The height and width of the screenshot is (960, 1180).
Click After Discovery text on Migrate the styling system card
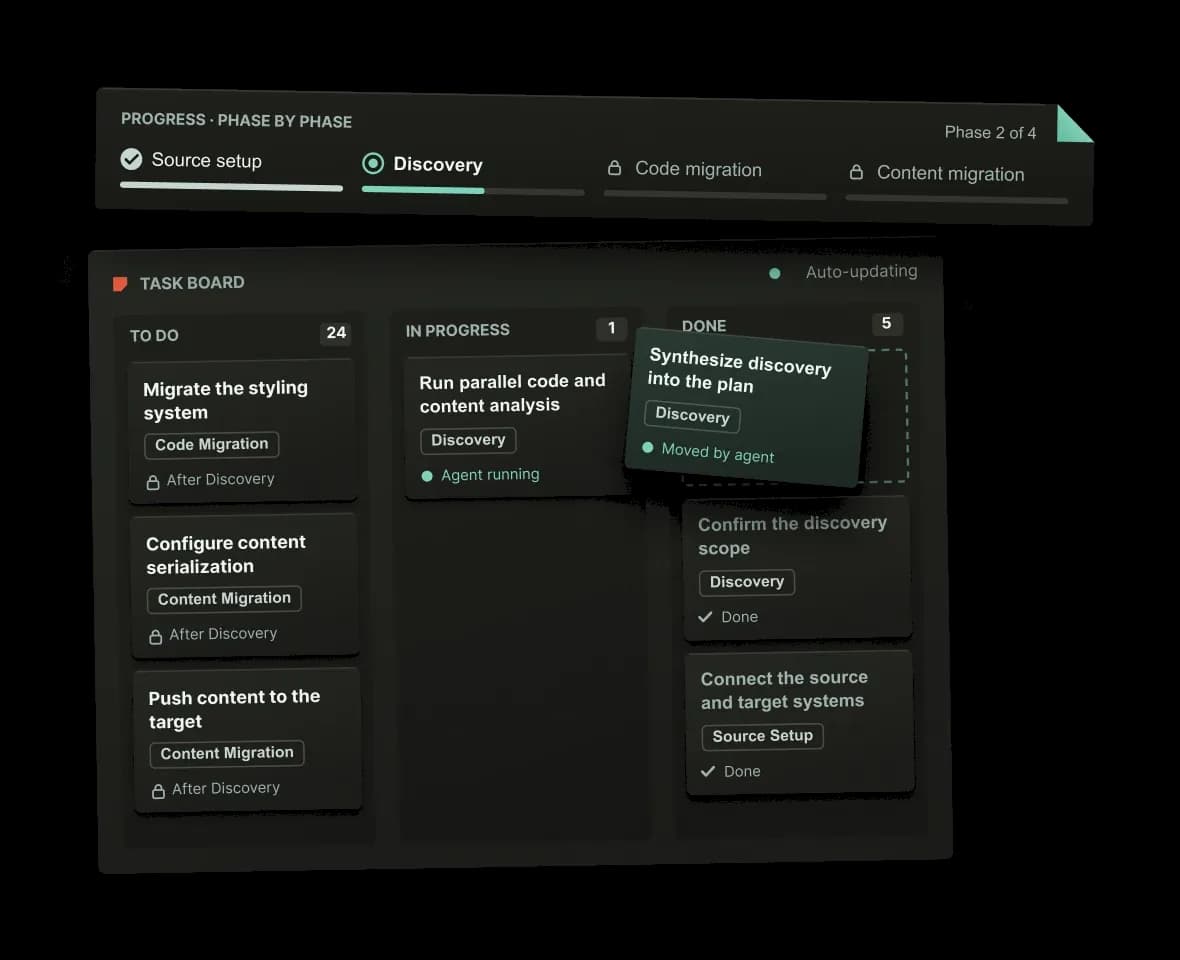[x=220, y=479]
